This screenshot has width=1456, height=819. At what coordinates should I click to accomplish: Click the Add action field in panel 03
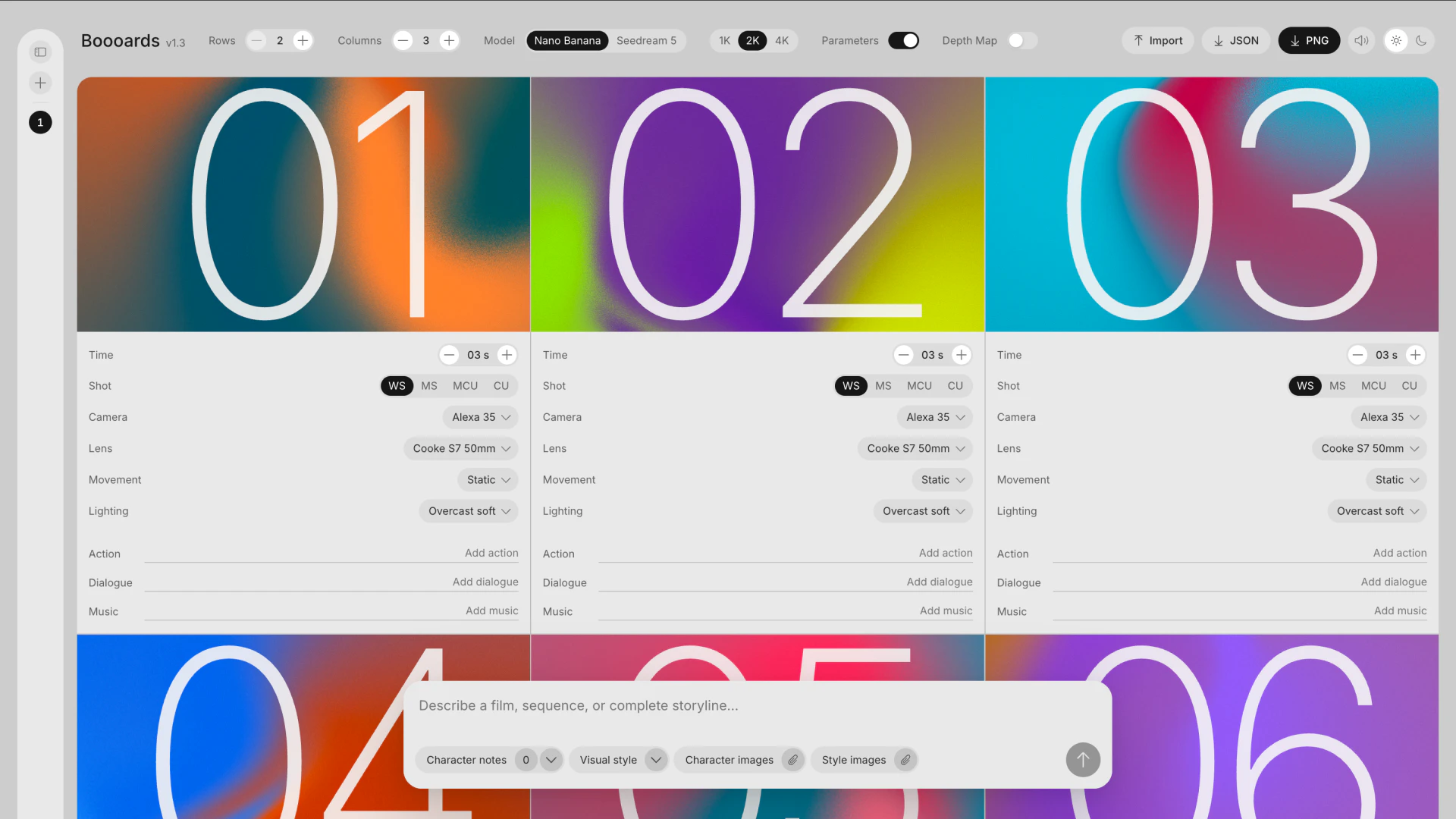pyautogui.click(x=1240, y=554)
